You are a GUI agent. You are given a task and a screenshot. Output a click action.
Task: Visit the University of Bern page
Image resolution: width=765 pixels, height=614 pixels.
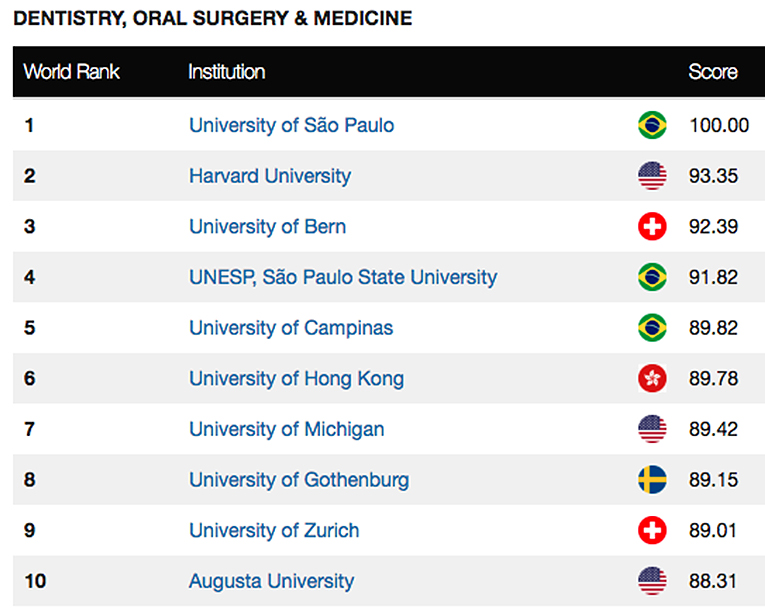[x=267, y=226]
